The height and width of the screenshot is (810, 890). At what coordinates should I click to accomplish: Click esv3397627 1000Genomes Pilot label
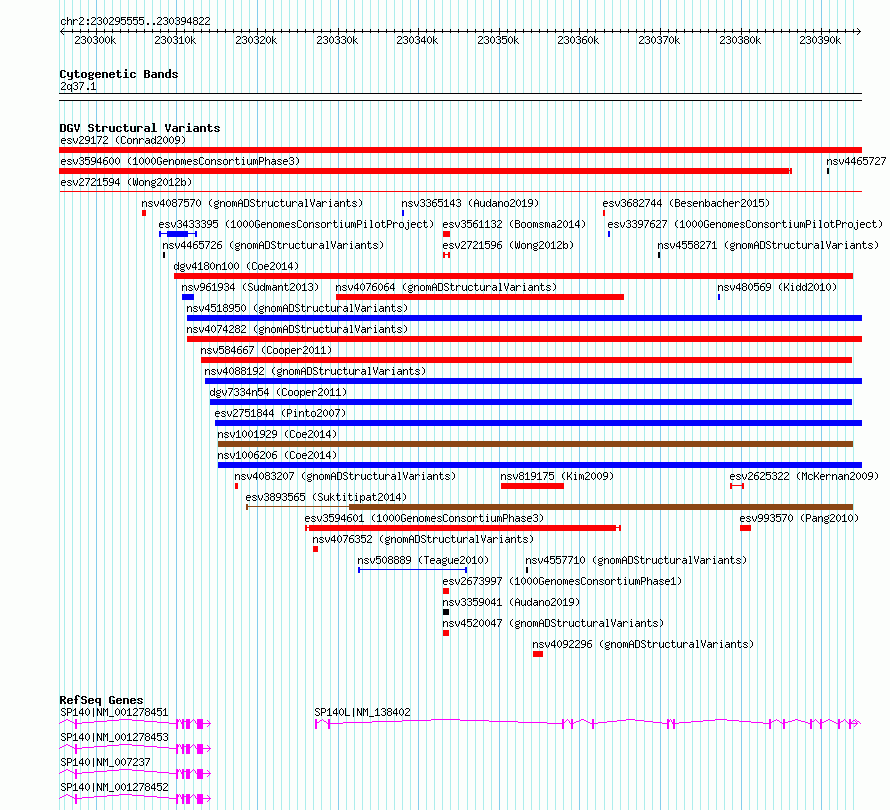point(745,224)
